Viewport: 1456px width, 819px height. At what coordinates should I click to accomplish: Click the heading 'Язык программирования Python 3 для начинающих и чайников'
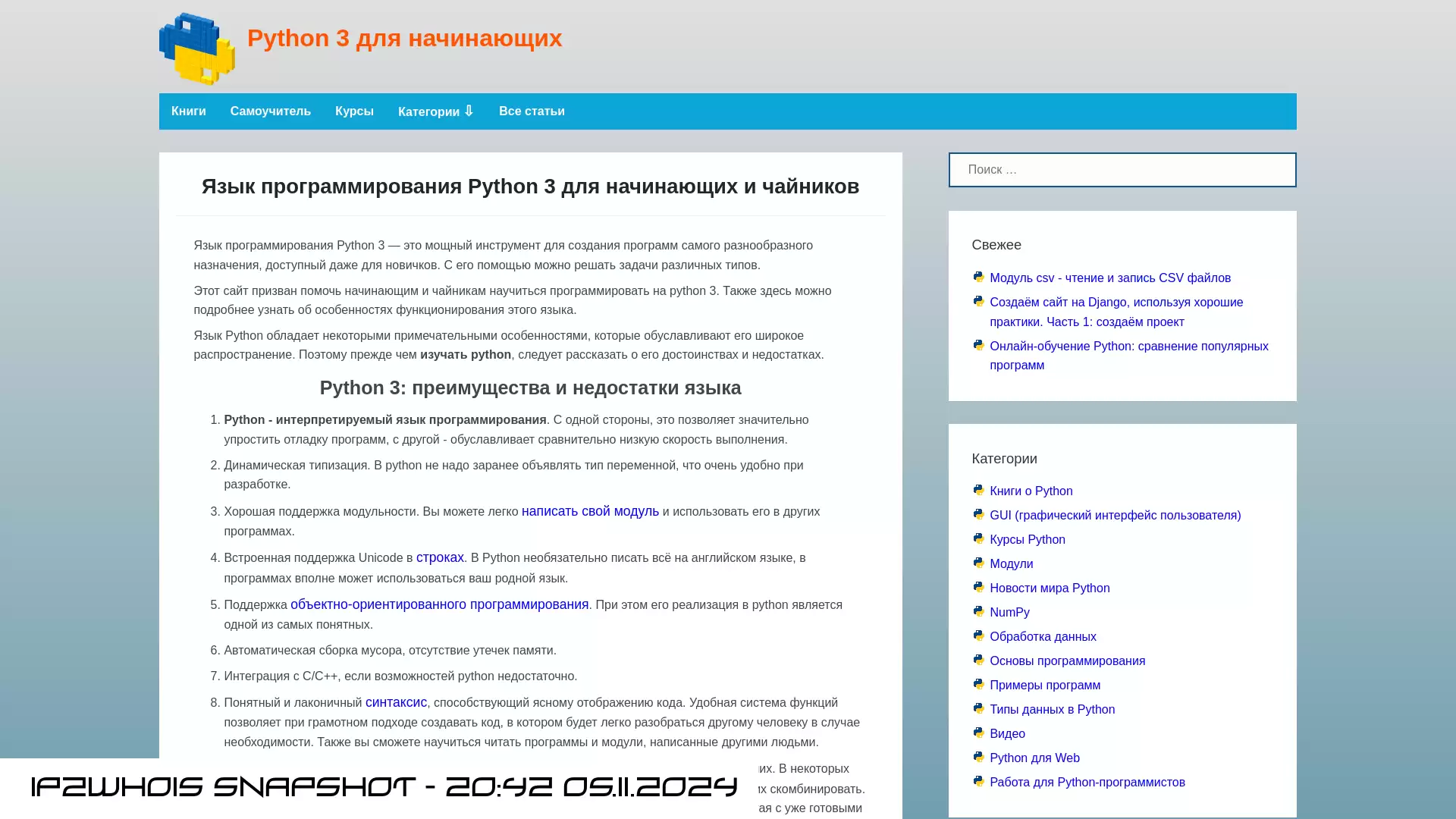[530, 187]
